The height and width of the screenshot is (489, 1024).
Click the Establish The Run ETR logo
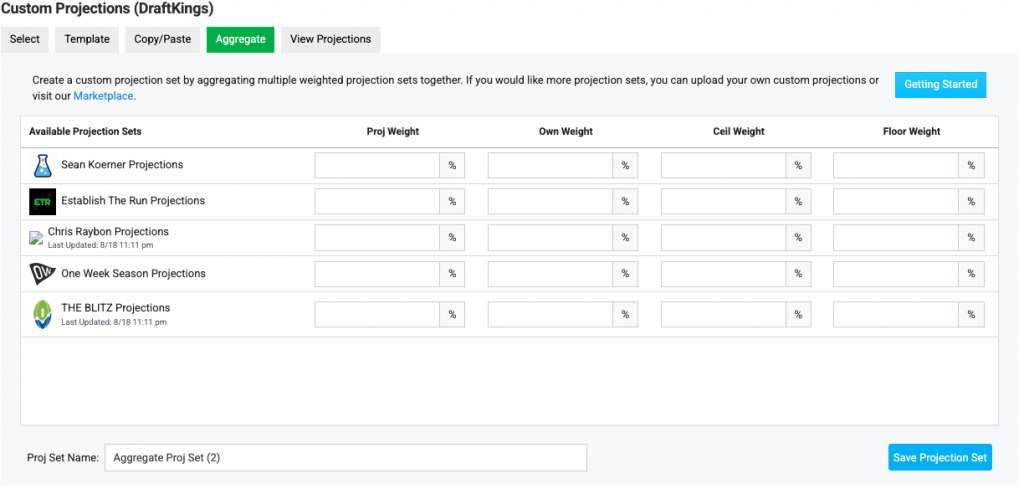tap(42, 202)
